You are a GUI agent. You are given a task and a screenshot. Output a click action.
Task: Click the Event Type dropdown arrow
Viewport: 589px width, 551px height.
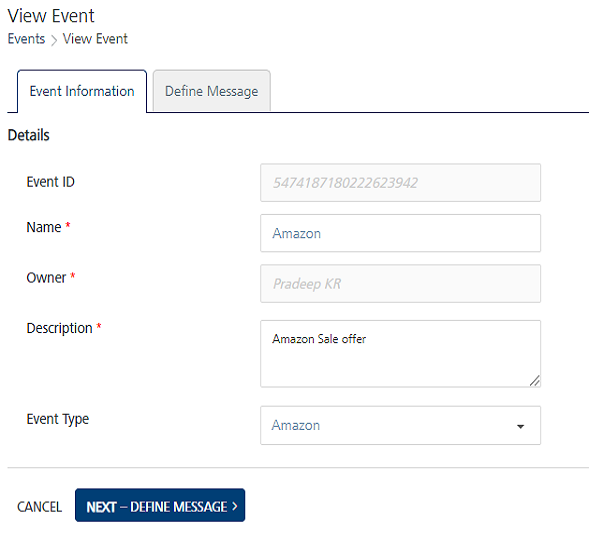coord(520,426)
